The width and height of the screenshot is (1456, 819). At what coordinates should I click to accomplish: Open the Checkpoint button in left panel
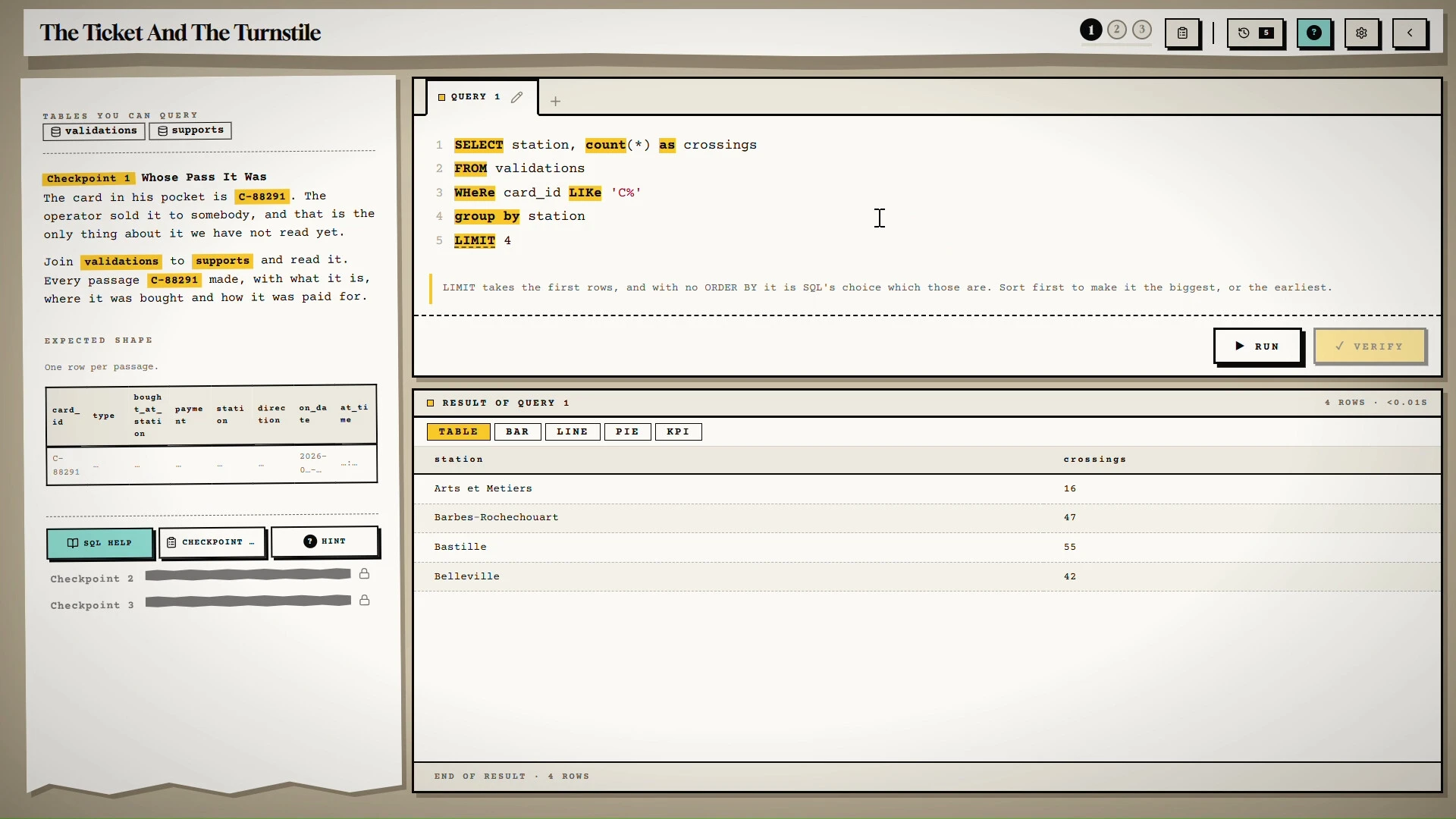212,542
